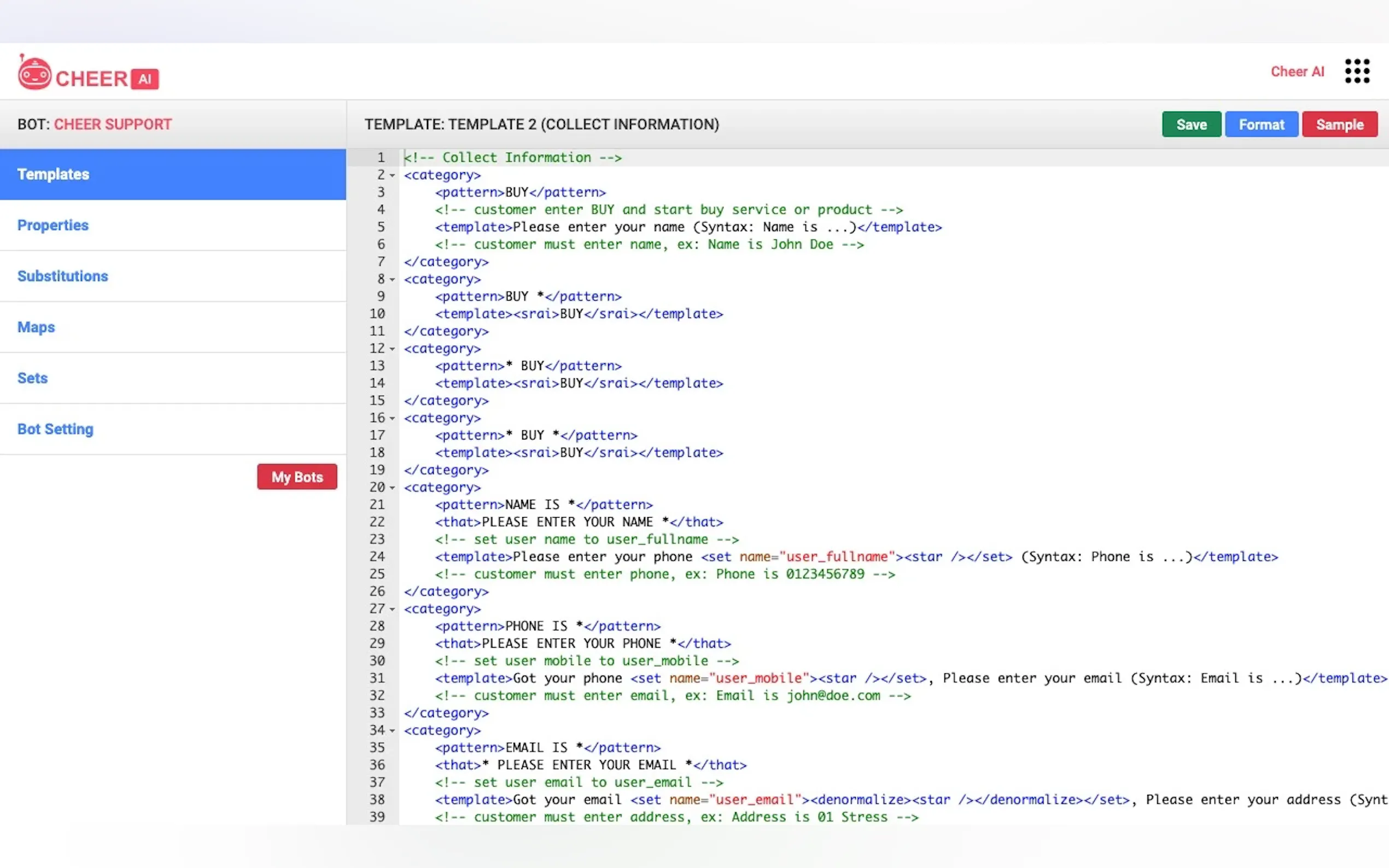Viewport: 1389px width, 868px height.
Task: Open the Maps section
Action: point(36,327)
